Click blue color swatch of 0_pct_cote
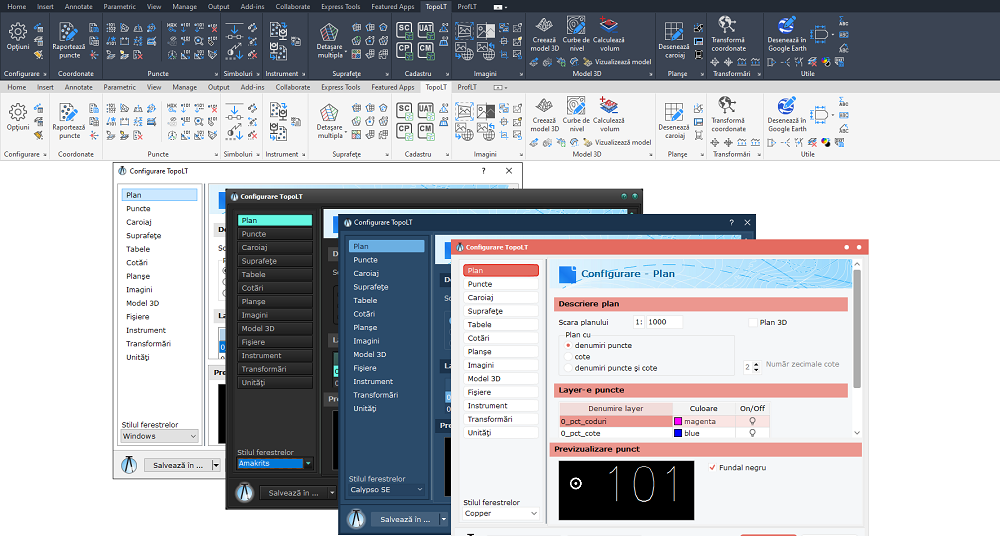This screenshot has width=1000, height=536. (679, 433)
